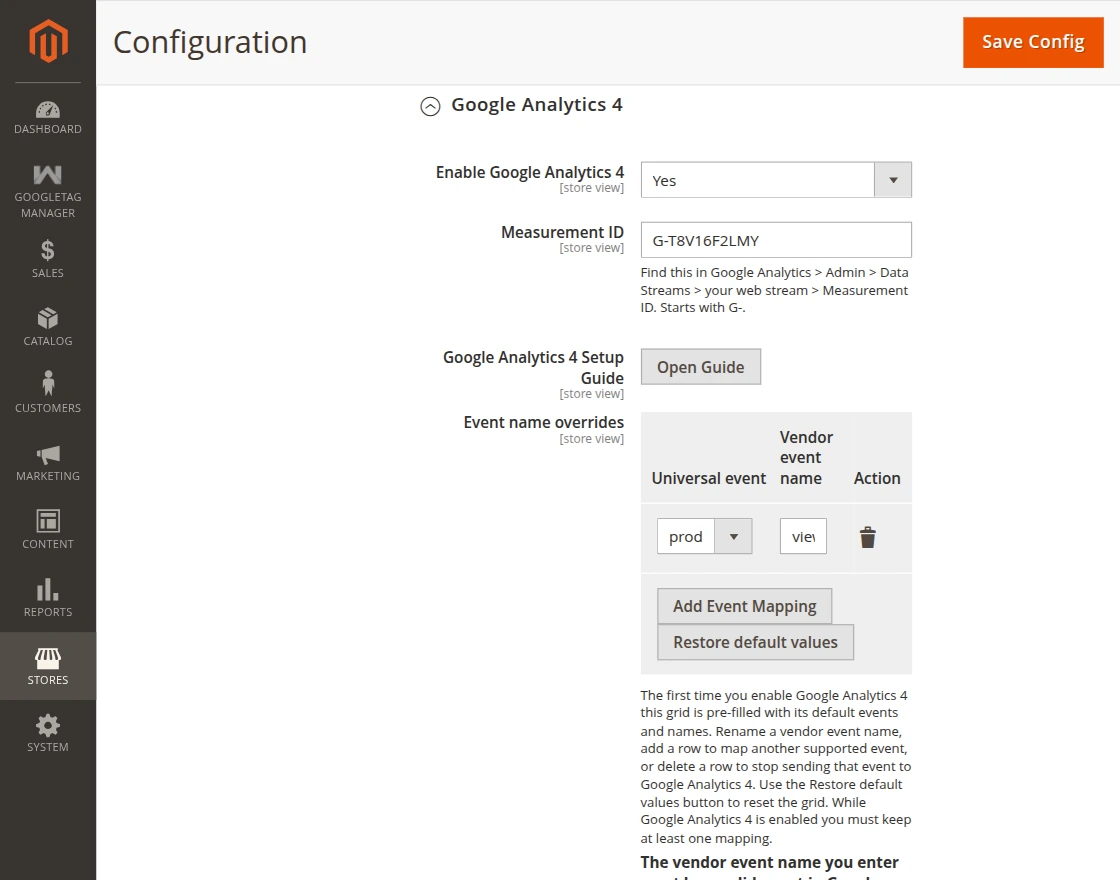This screenshot has width=1120, height=880.
Task: Click the Event name overrides label
Action: pyautogui.click(x=544, y=422)
